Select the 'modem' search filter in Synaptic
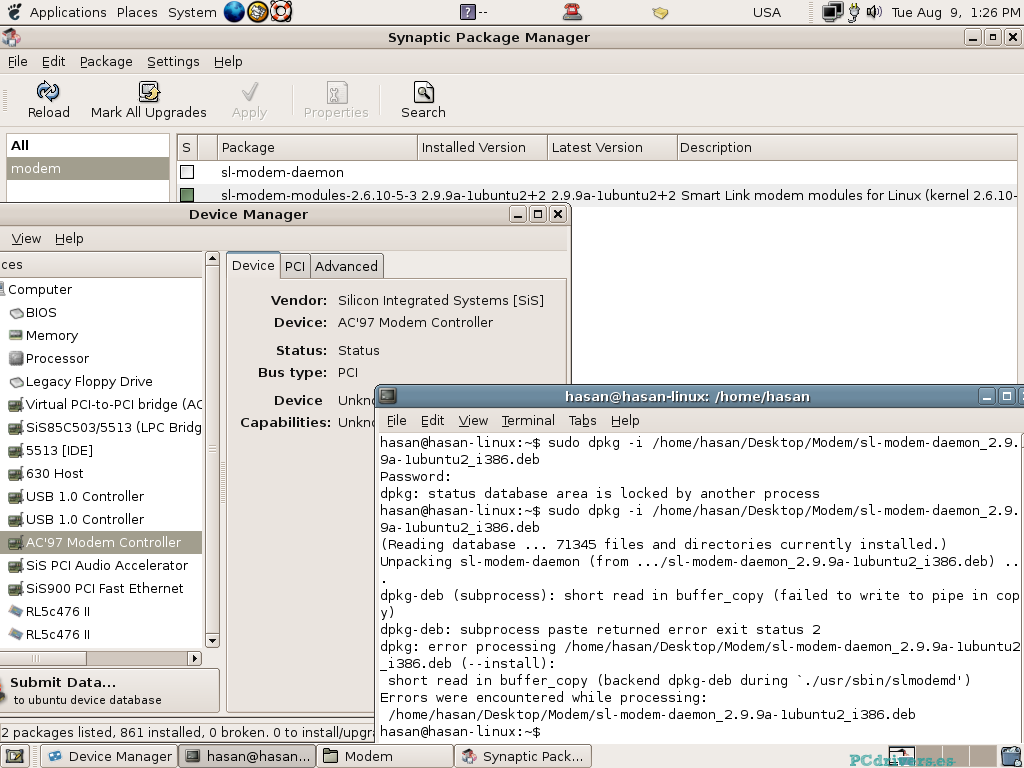Screen dimensions: 1024x768 coord(88,168)
